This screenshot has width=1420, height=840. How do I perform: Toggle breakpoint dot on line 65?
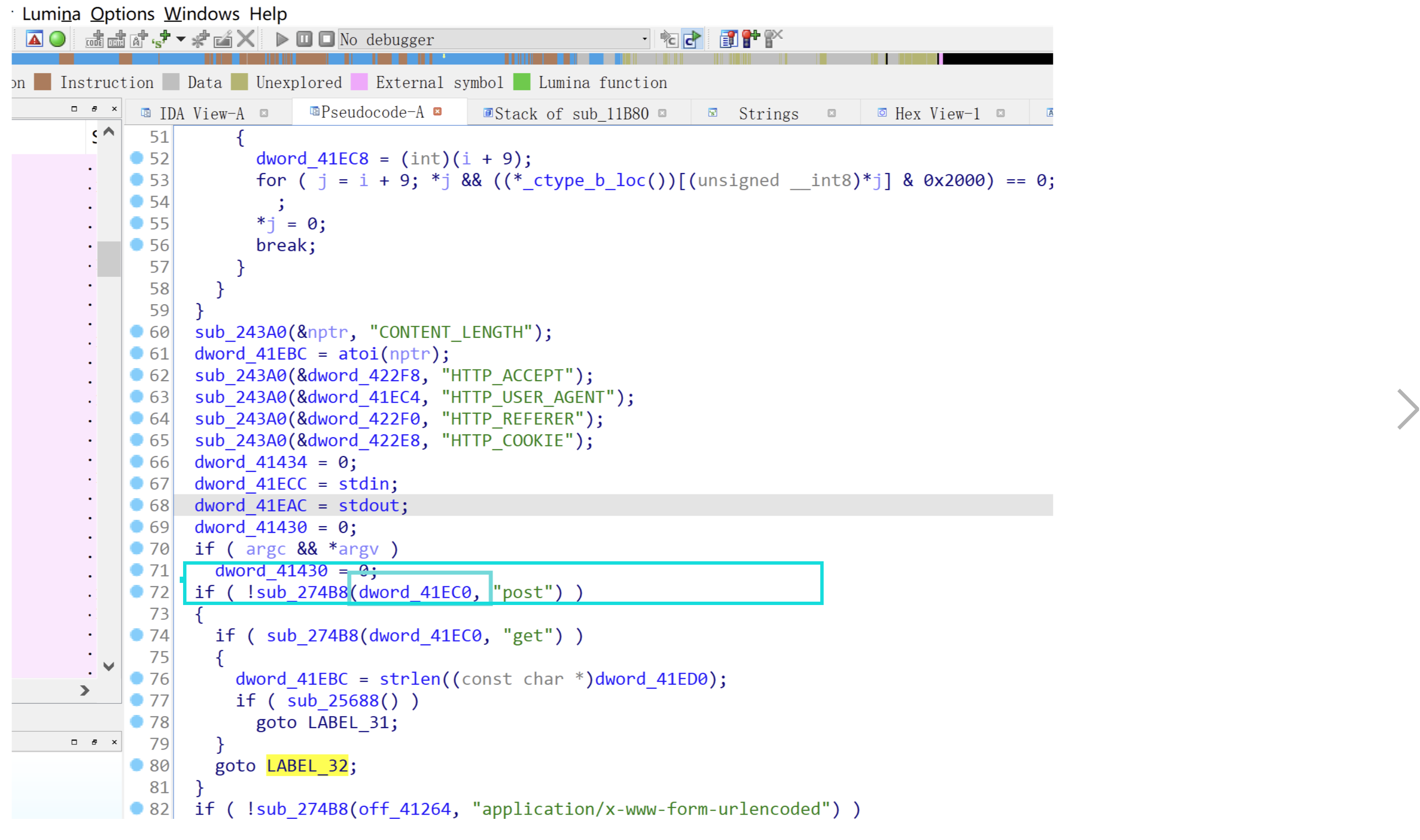136,440
